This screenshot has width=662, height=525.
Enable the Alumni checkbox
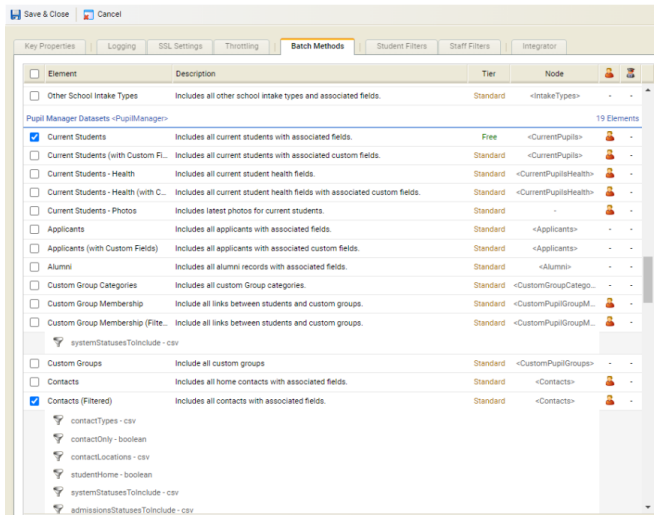35,267
